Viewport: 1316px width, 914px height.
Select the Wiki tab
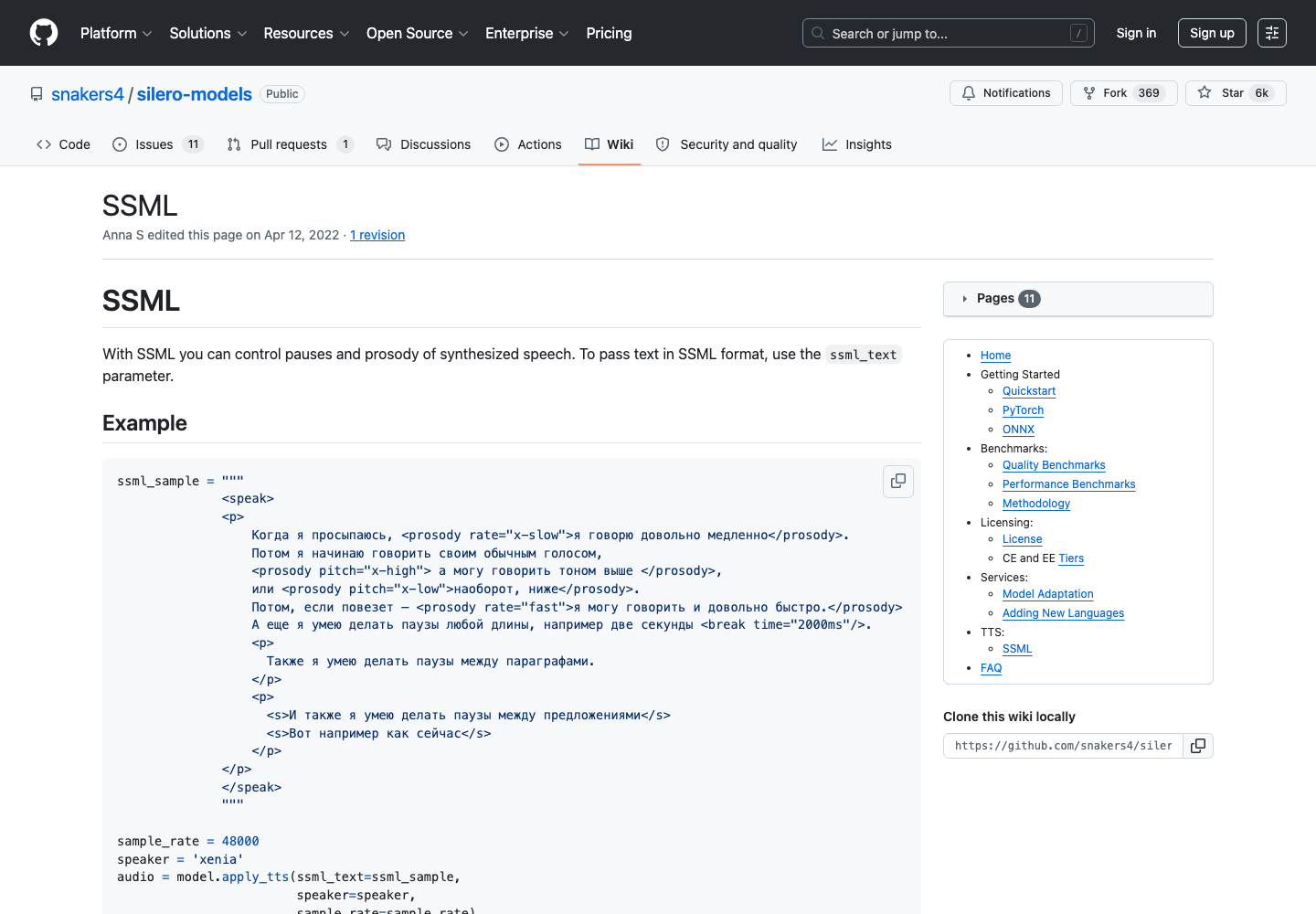point(610,144)
